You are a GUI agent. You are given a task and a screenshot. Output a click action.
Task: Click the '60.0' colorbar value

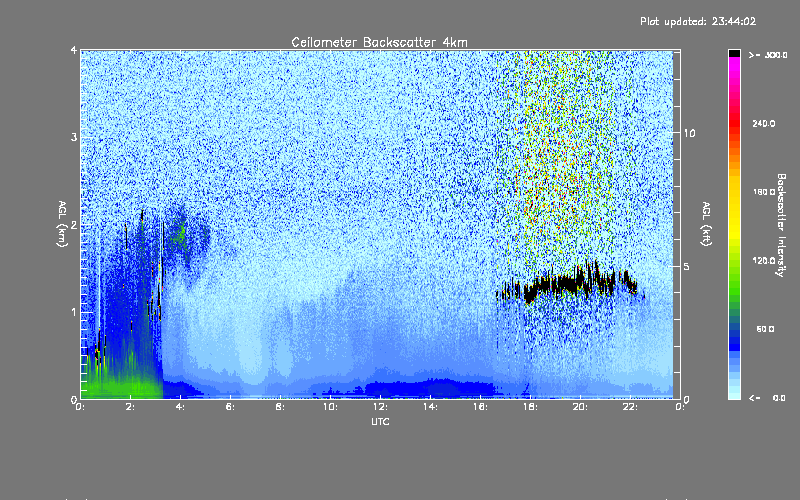tap(765, 329)
